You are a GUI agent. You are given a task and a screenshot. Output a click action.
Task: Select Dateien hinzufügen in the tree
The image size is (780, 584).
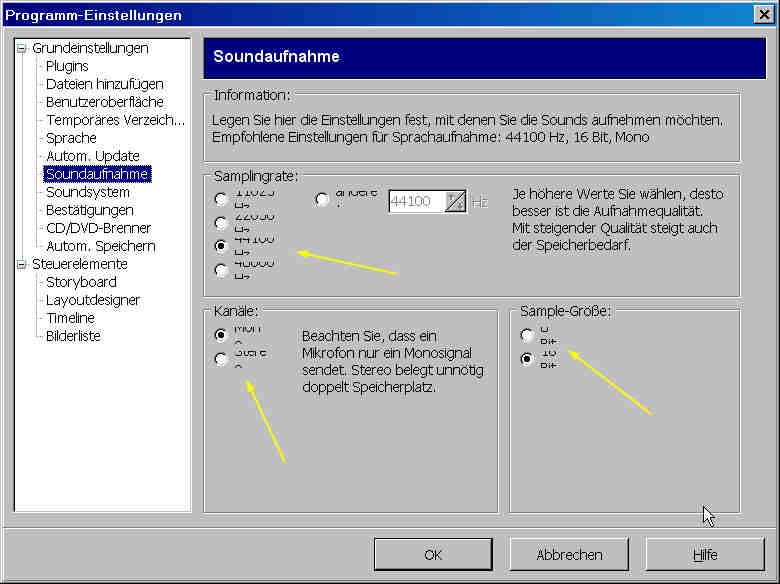click(x=104, y=84)
